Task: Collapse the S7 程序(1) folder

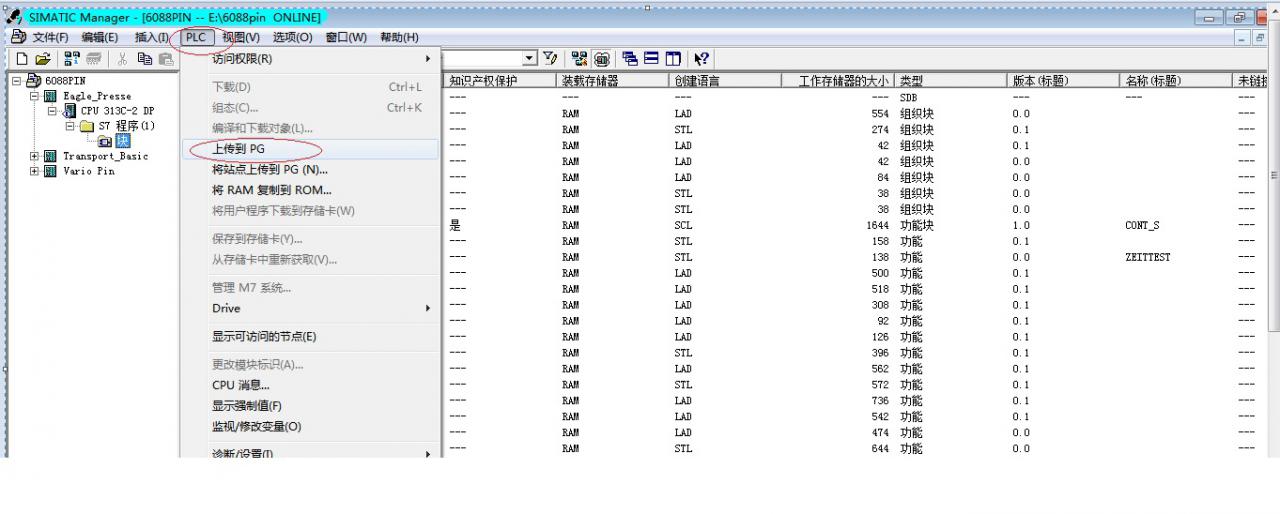Action: pos(70,126)
